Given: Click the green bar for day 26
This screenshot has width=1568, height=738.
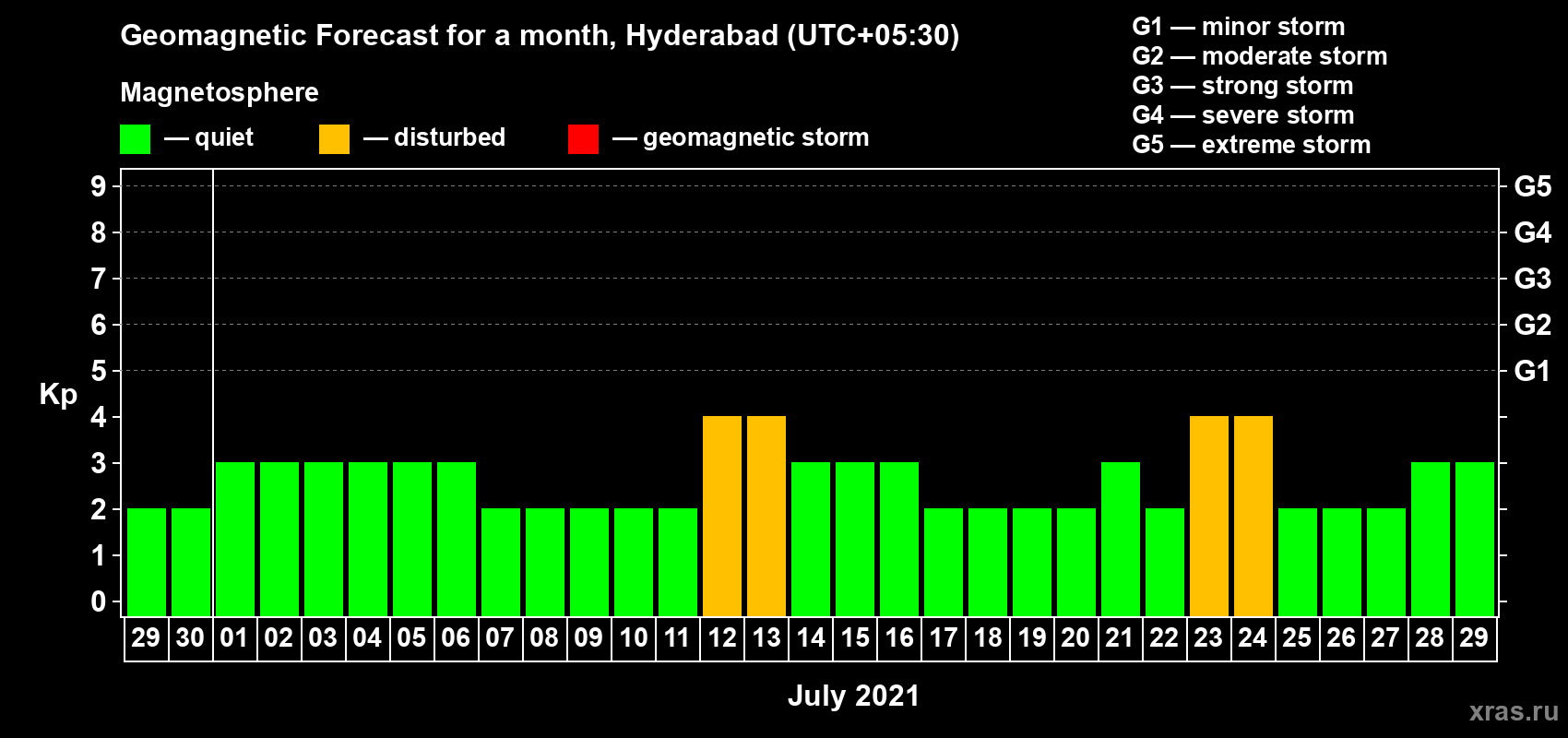Looking at the screenshot, I should [x=1342, y=562].
